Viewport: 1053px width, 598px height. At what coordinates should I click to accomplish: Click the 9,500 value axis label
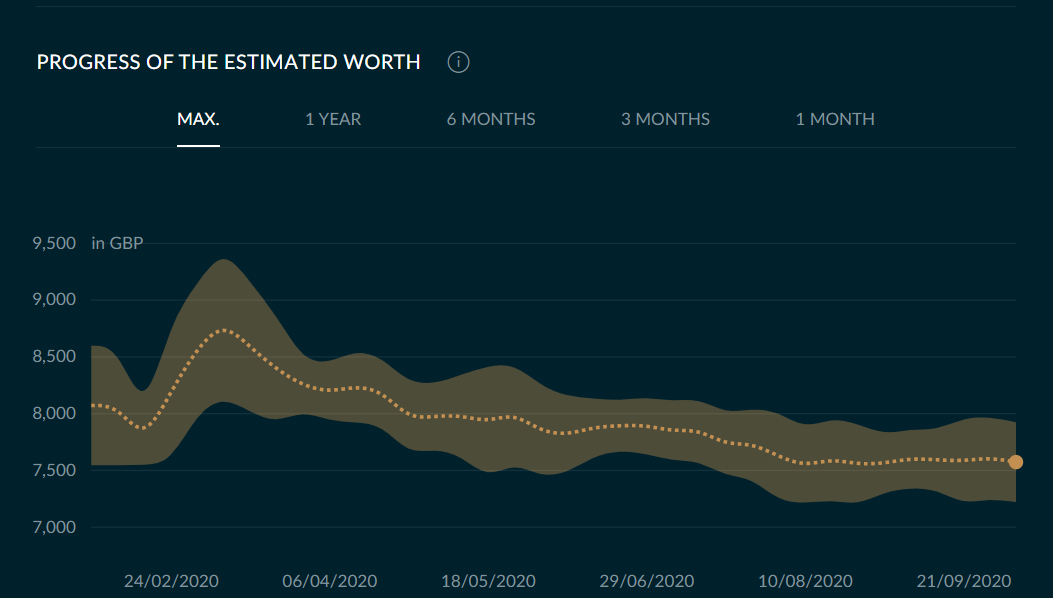pos(54,243)
